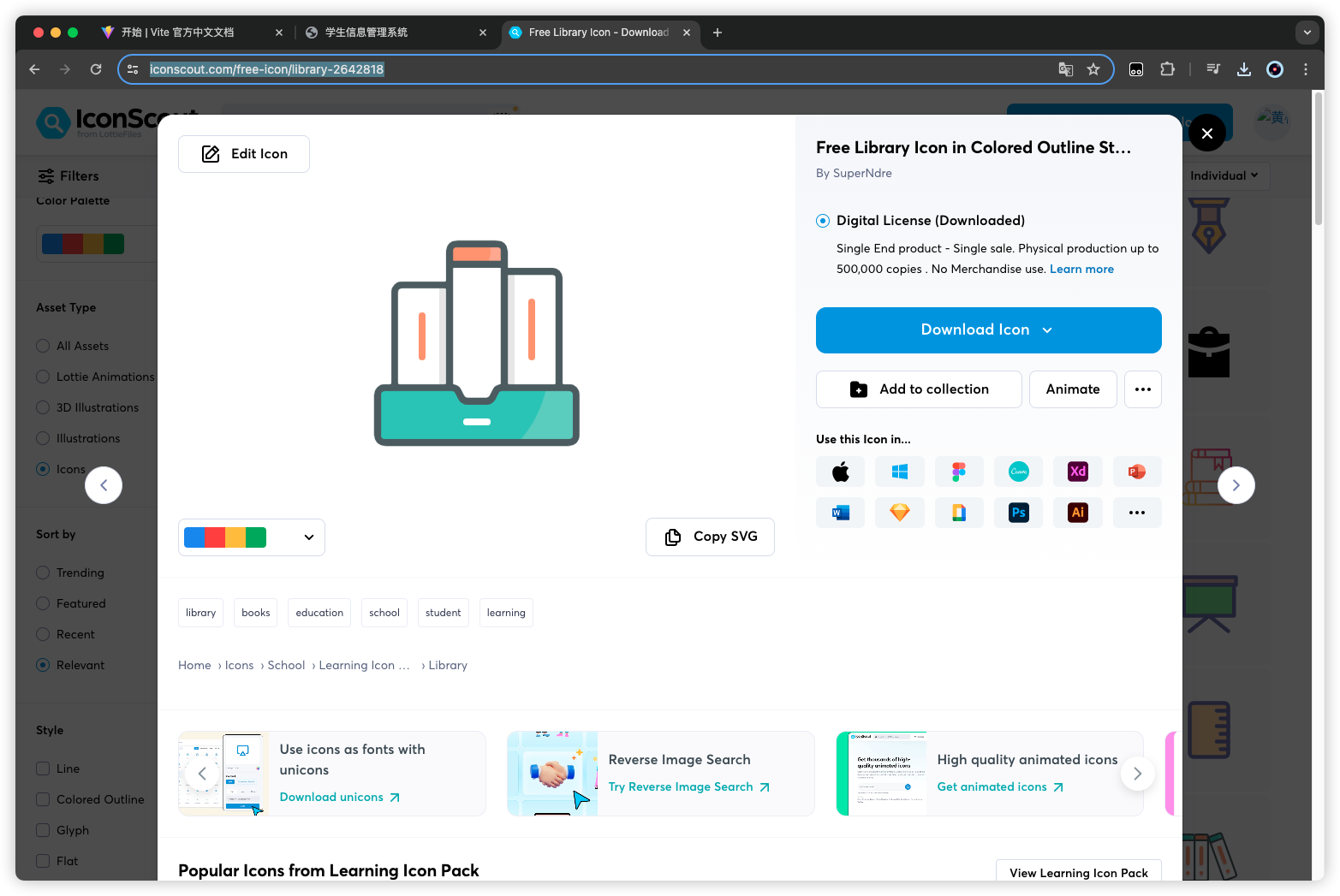Choose Trending sort option

coord(43,573)
